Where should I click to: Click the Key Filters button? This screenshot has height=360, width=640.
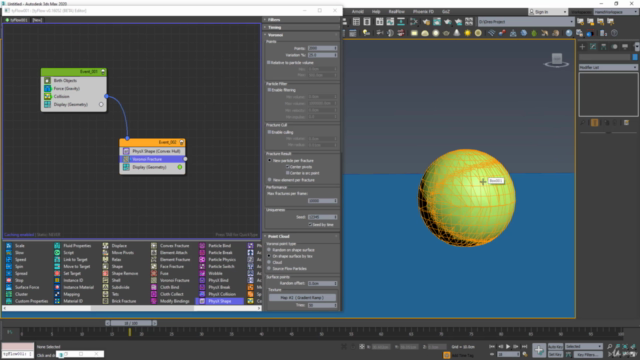588,355
